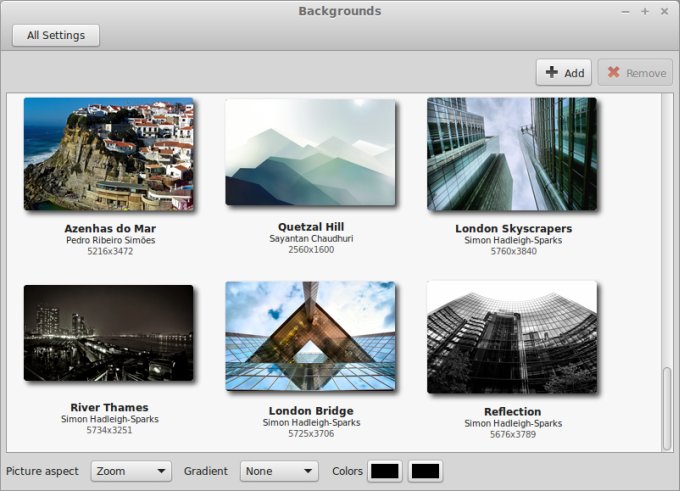Open the first black color swatch

coord(385,471)
